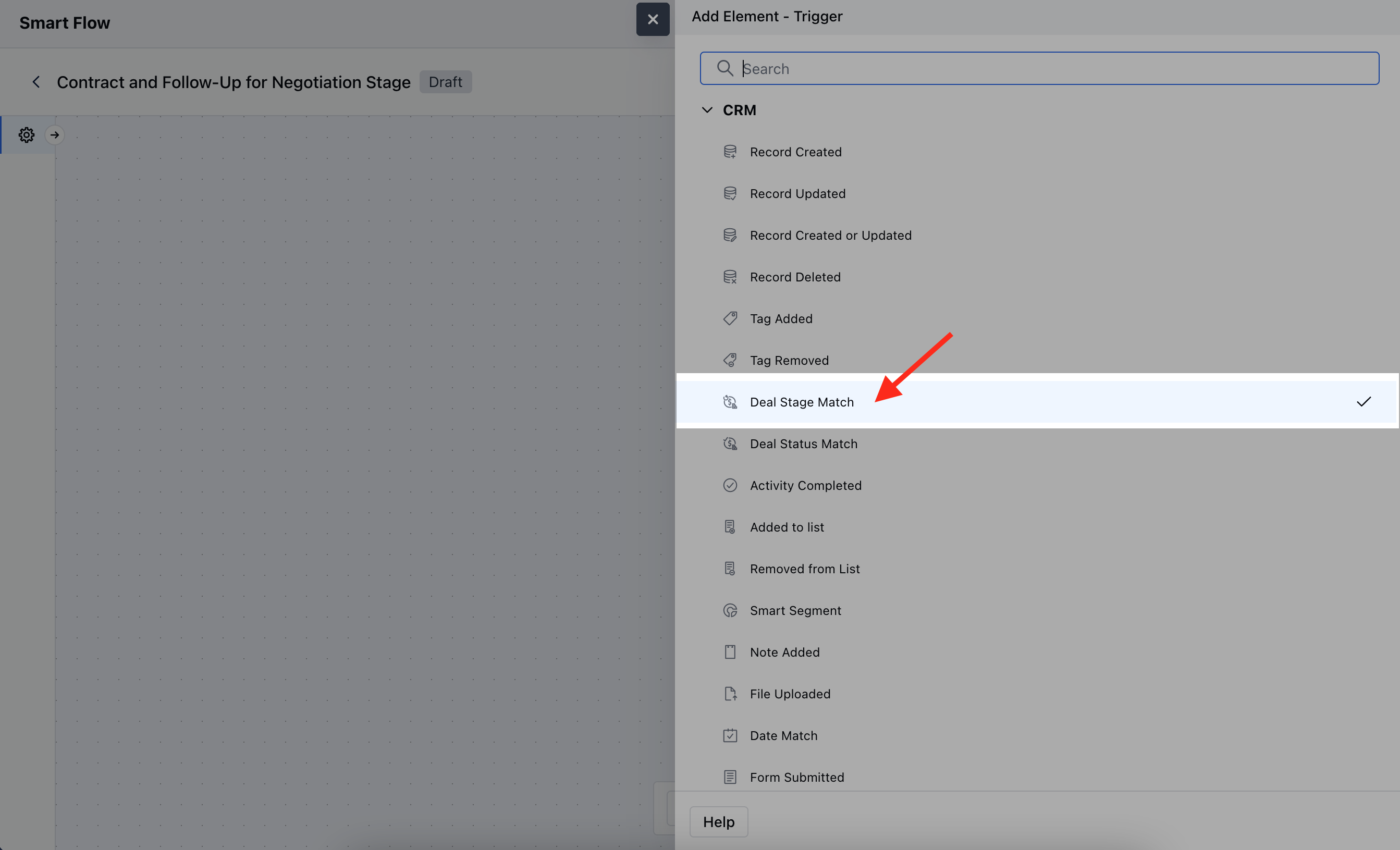Screen dimensions: 1400x850
Task: Click the Record Created database icon
Action: 730,152
